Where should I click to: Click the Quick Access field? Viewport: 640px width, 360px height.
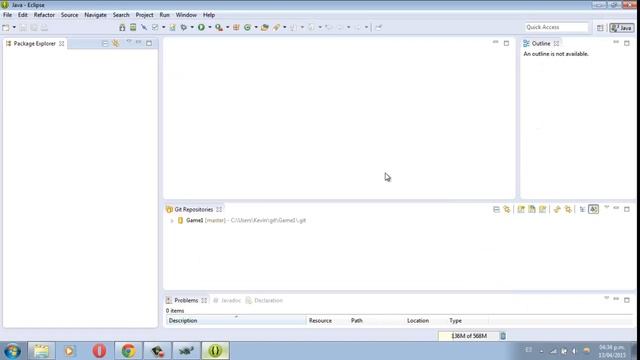[556, 27]
